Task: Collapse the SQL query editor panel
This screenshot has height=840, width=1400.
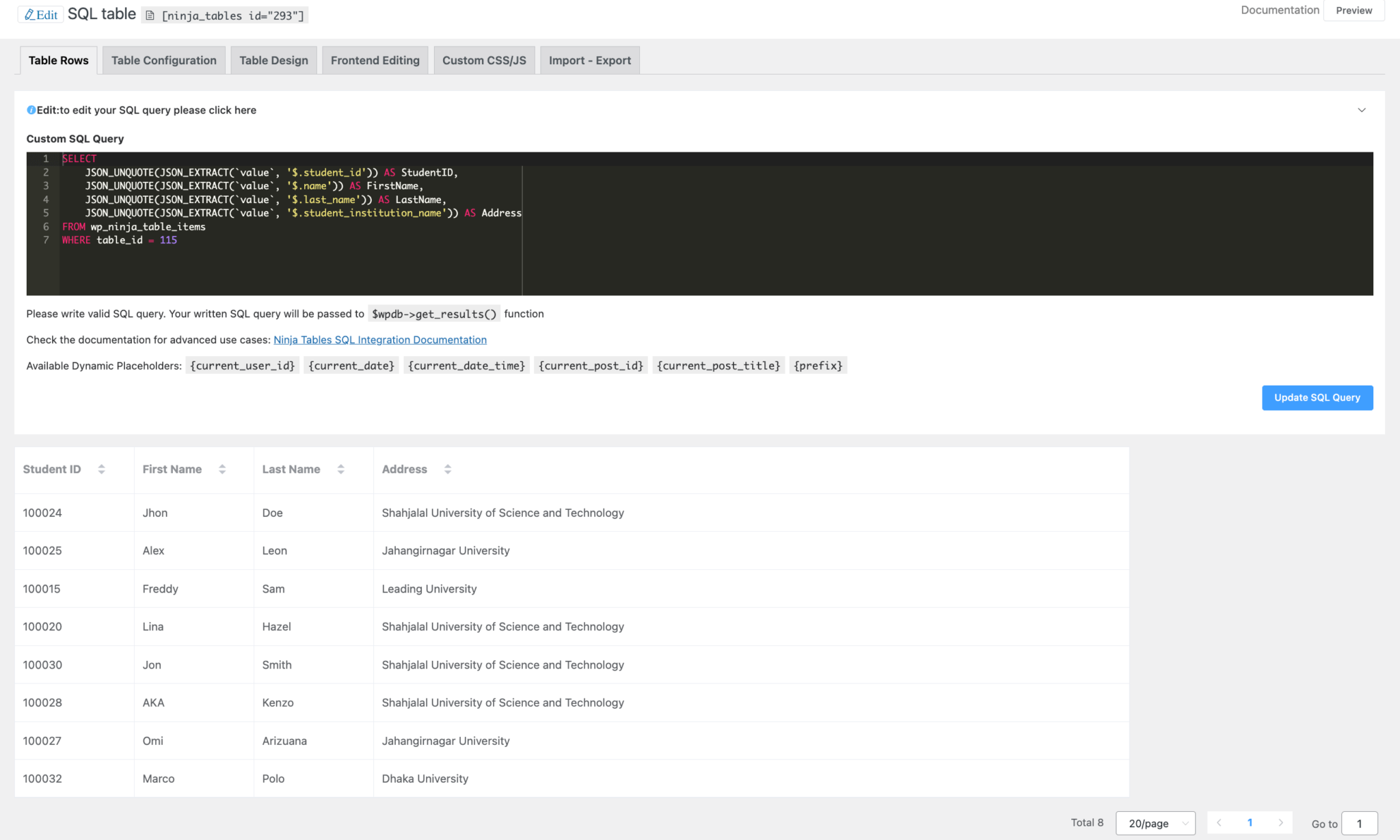Action: click(x=1362, y=109)
